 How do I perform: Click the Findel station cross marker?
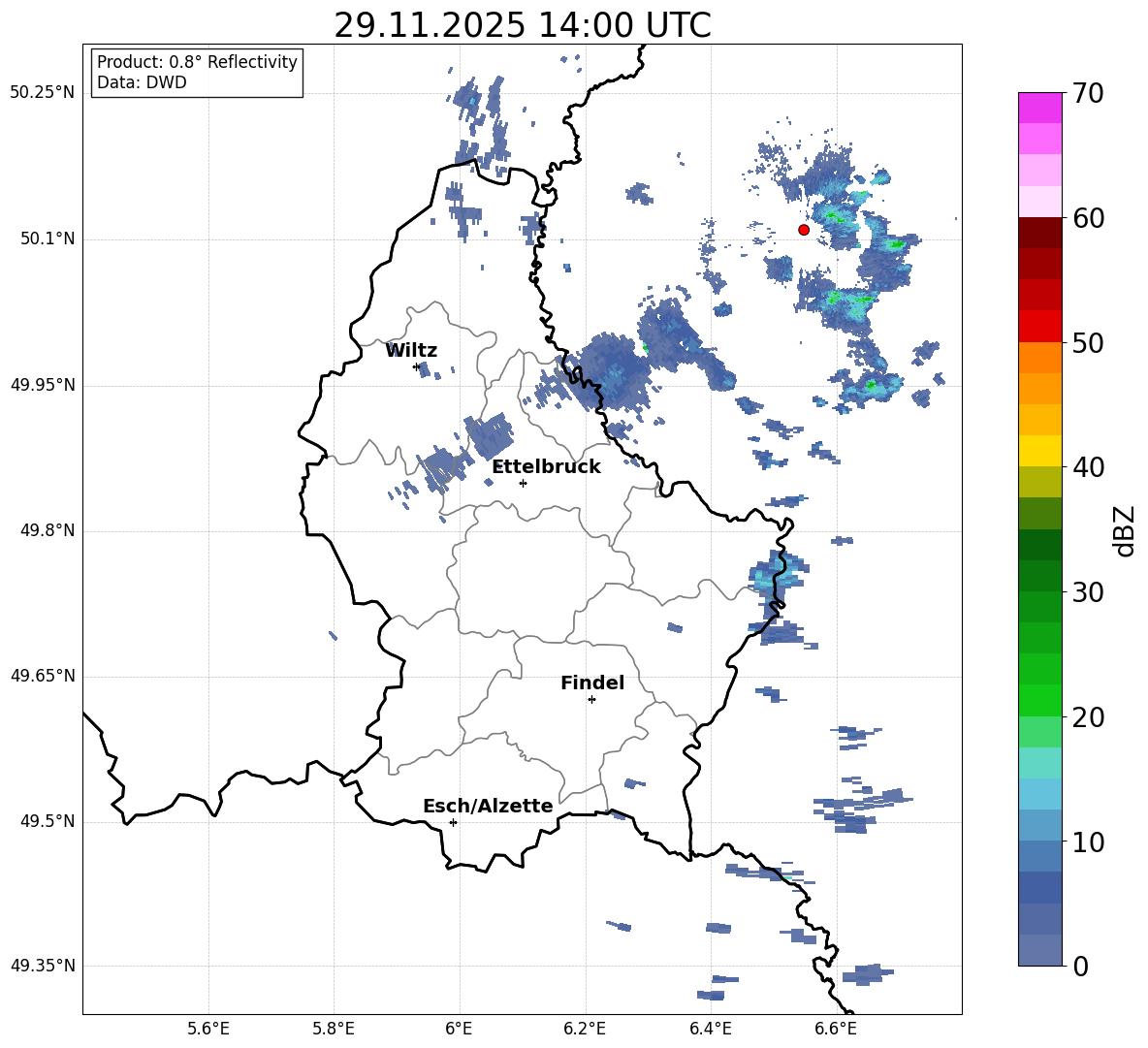(x=591, y=700)
